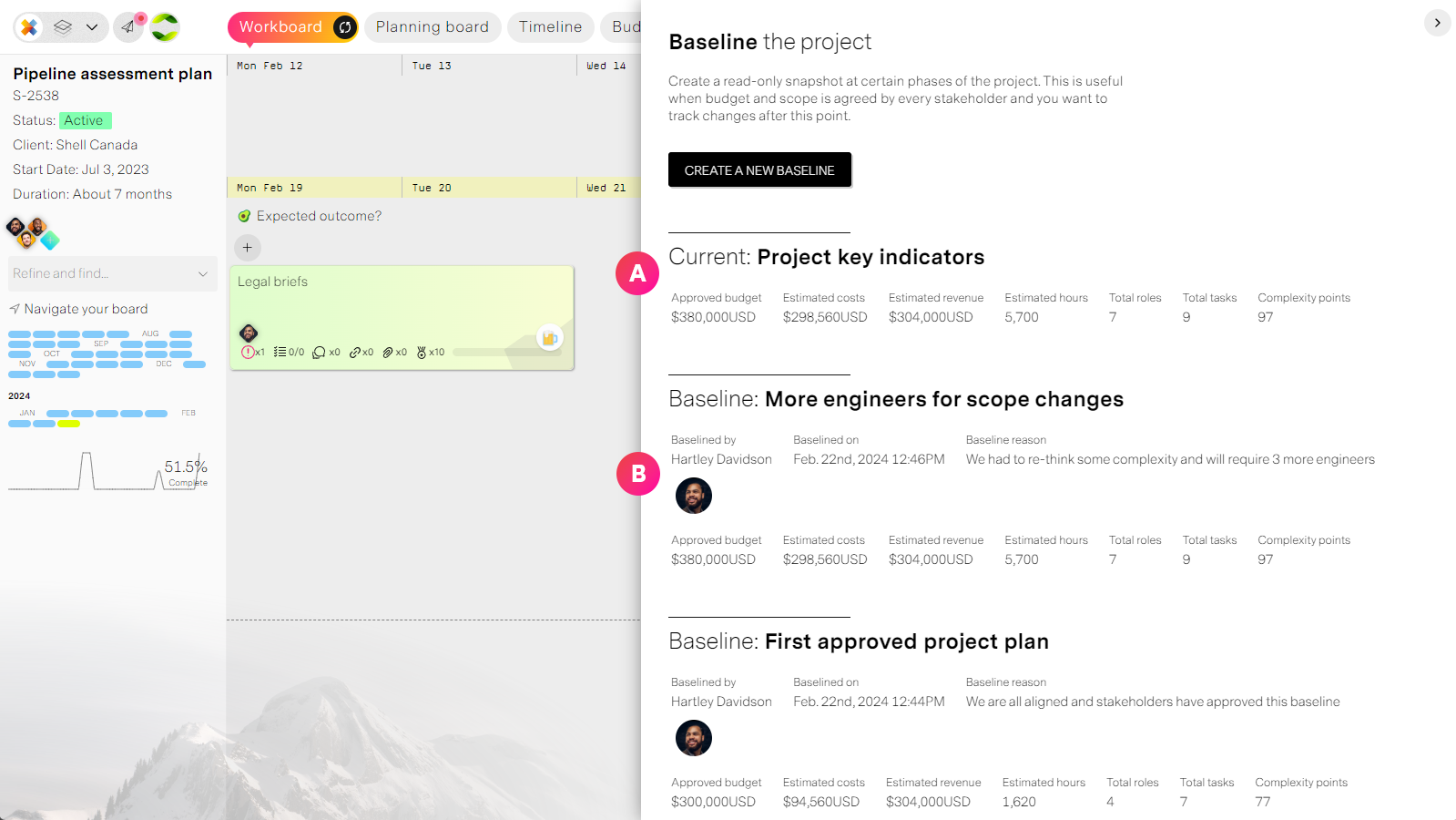1456x820 pixels.
Task: Click the red alert issues icon on card
Action: click(248, 352)
